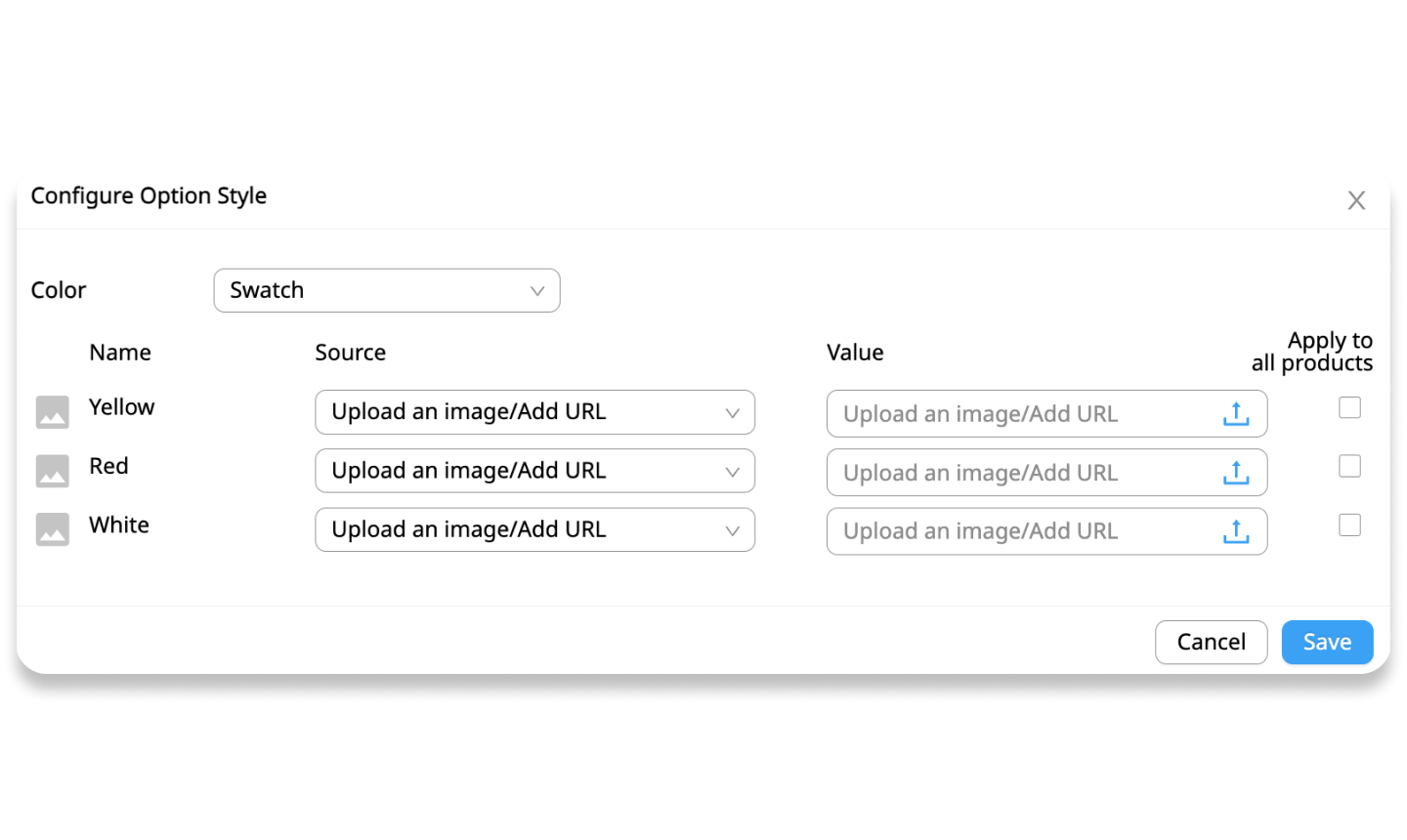The width and height of the screenshot is (1407, 840).
Task: Cancel the option style changes
Action: pos(1211,642)
